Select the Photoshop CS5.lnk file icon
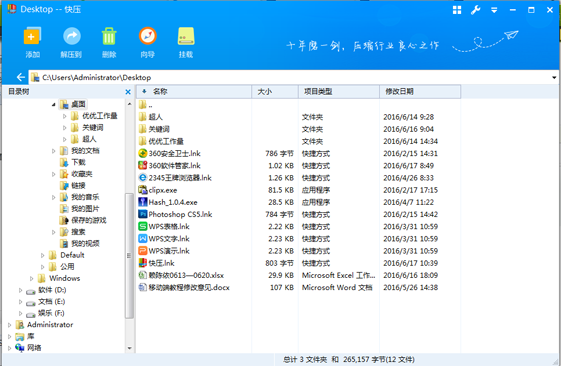This screenshot has height=366, width=561. (143, 214)
